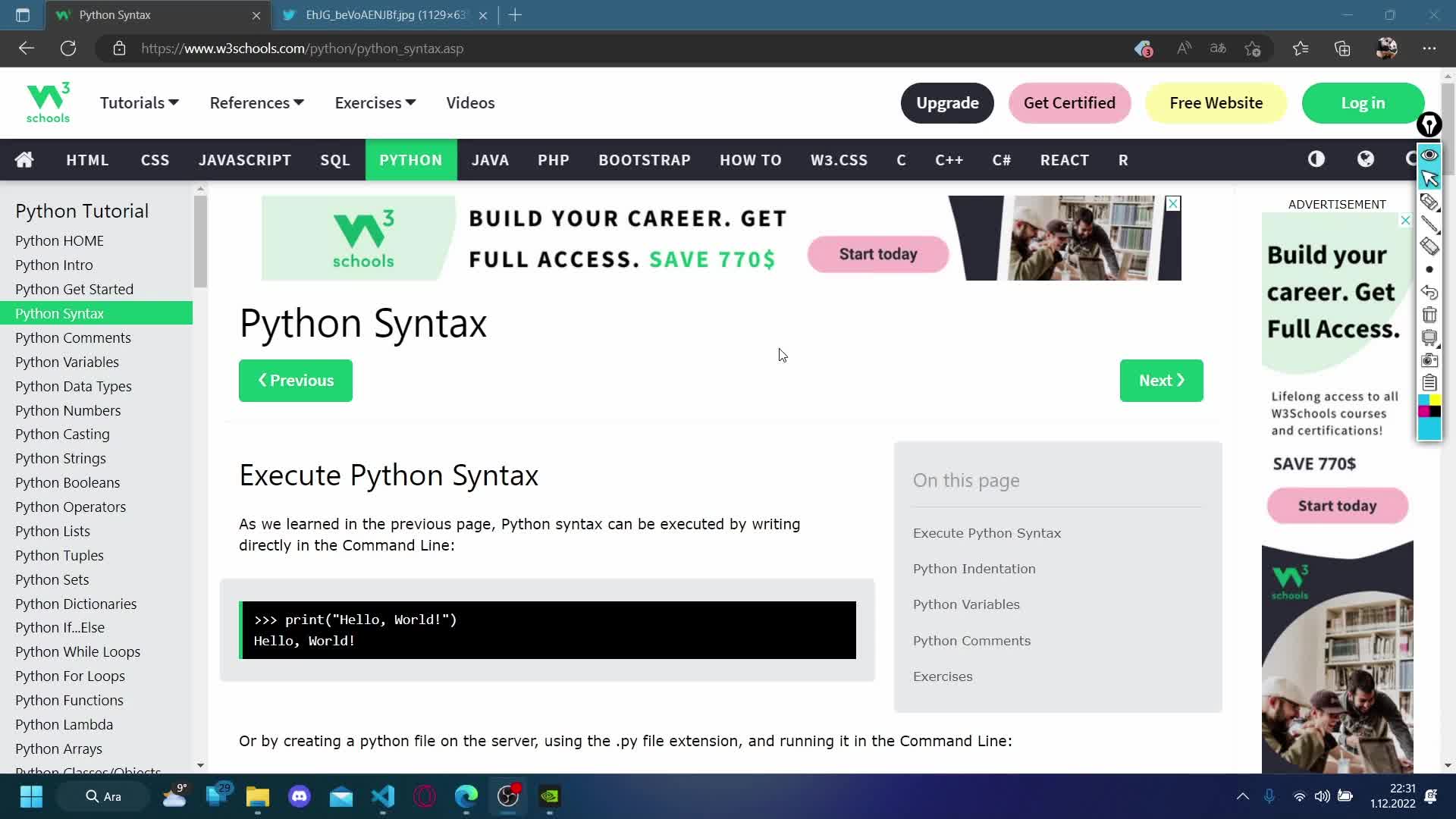Open the collections icon in browser toolbar
Screen dimensions: 1456x819
coord(1342,49)
